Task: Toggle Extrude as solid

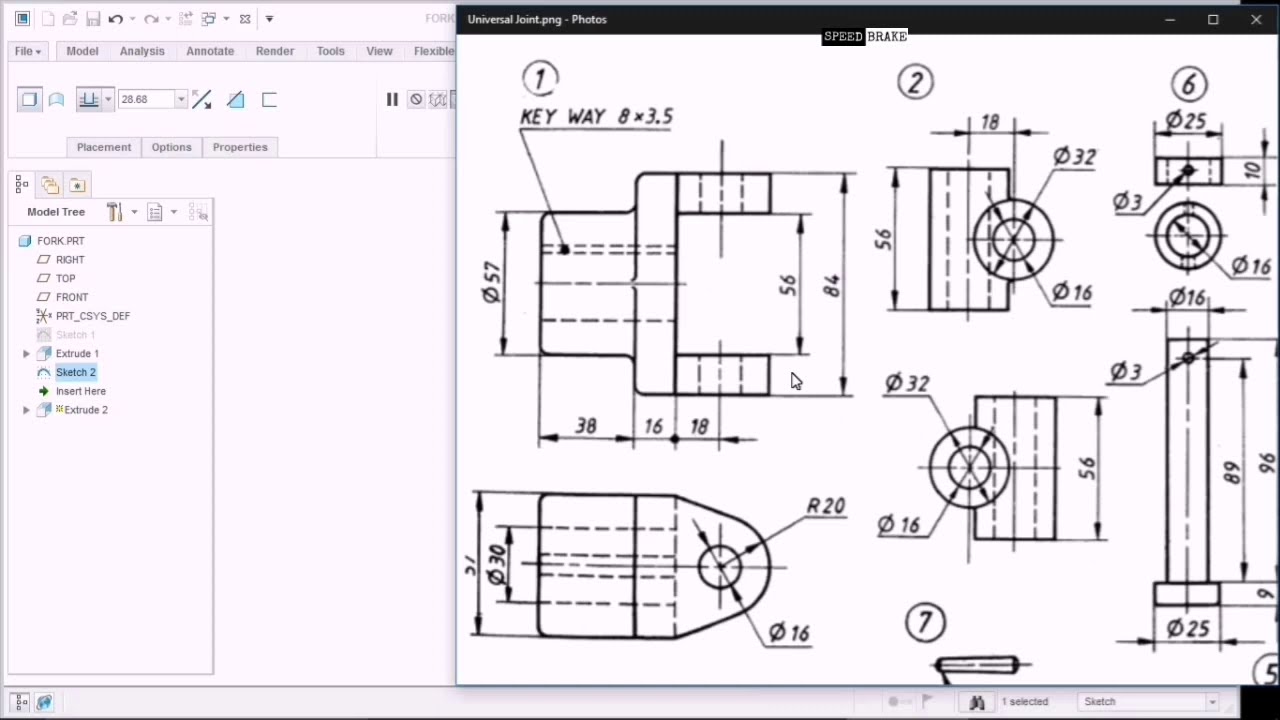Action: coord(29,99)
